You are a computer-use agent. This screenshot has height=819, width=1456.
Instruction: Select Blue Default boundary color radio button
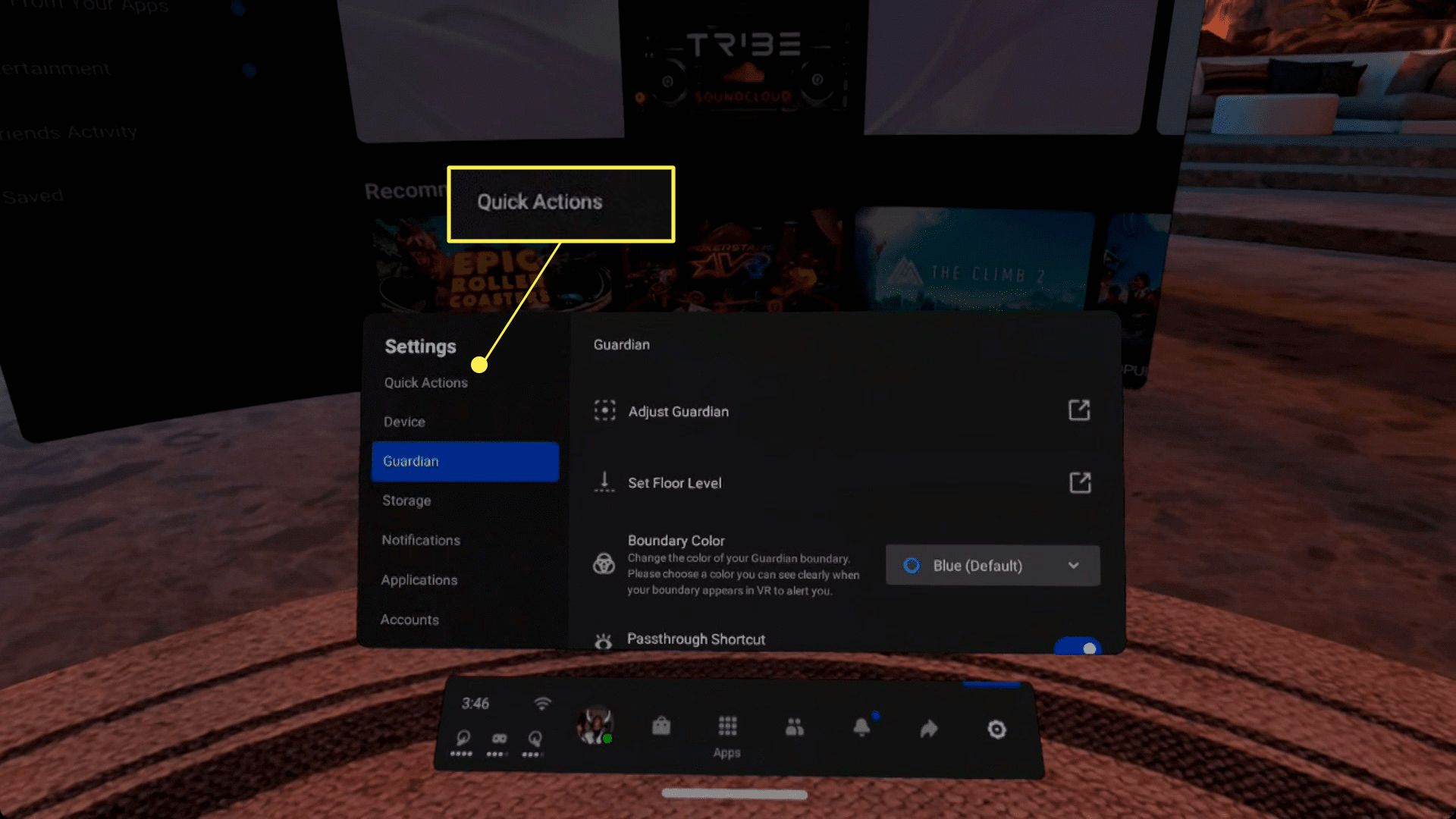pos(910,565)
